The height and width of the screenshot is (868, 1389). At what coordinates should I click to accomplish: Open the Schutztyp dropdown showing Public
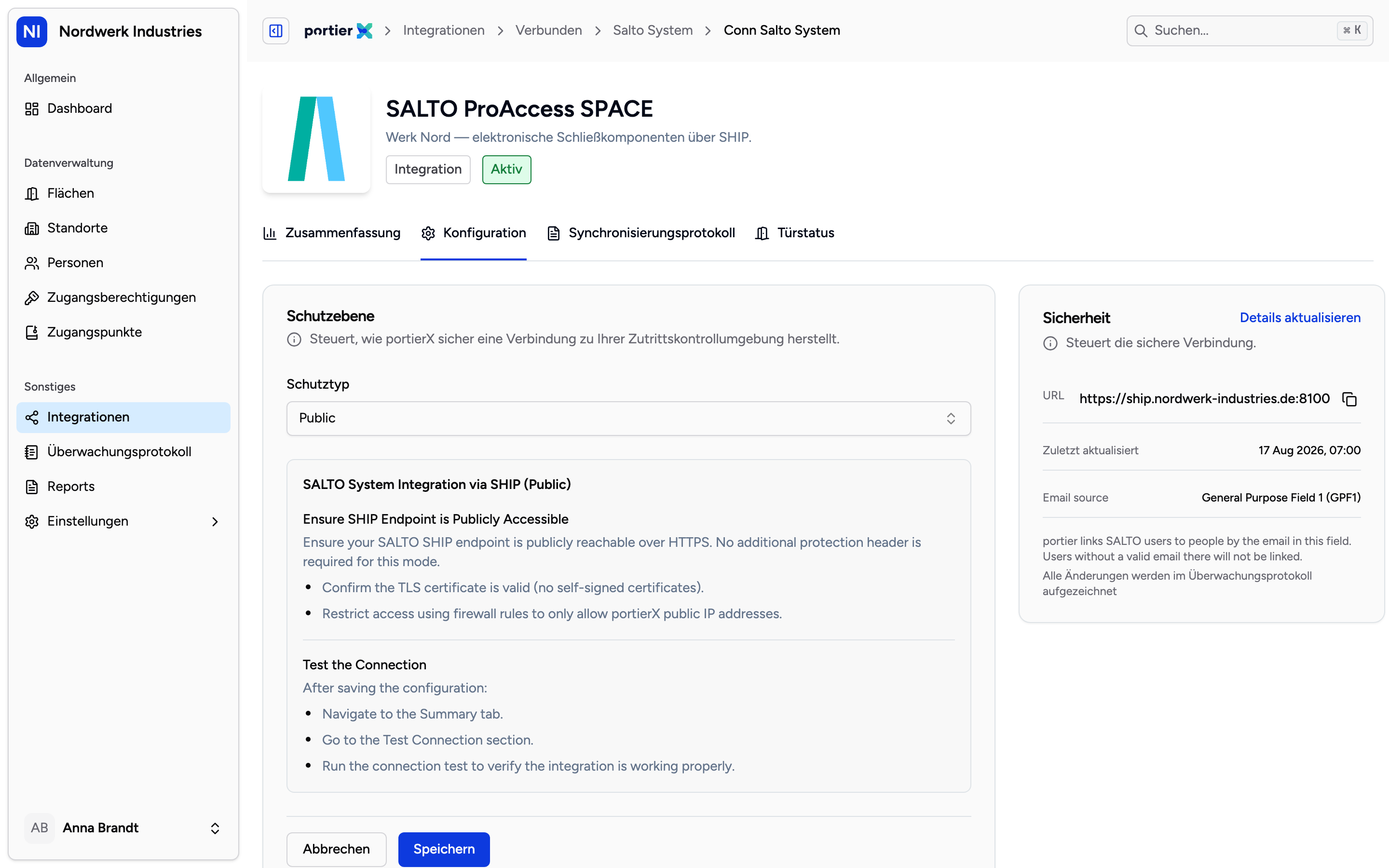(628, 419)
